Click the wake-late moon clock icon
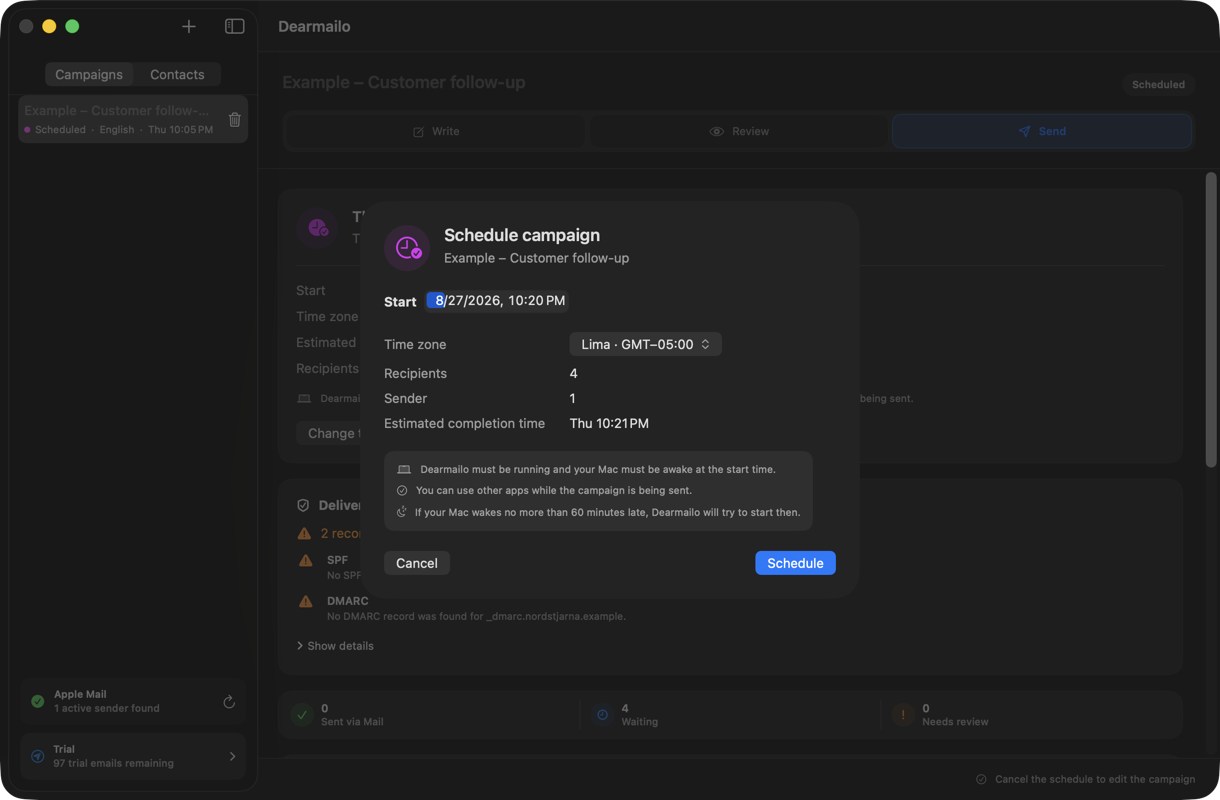 click(402, 512)
